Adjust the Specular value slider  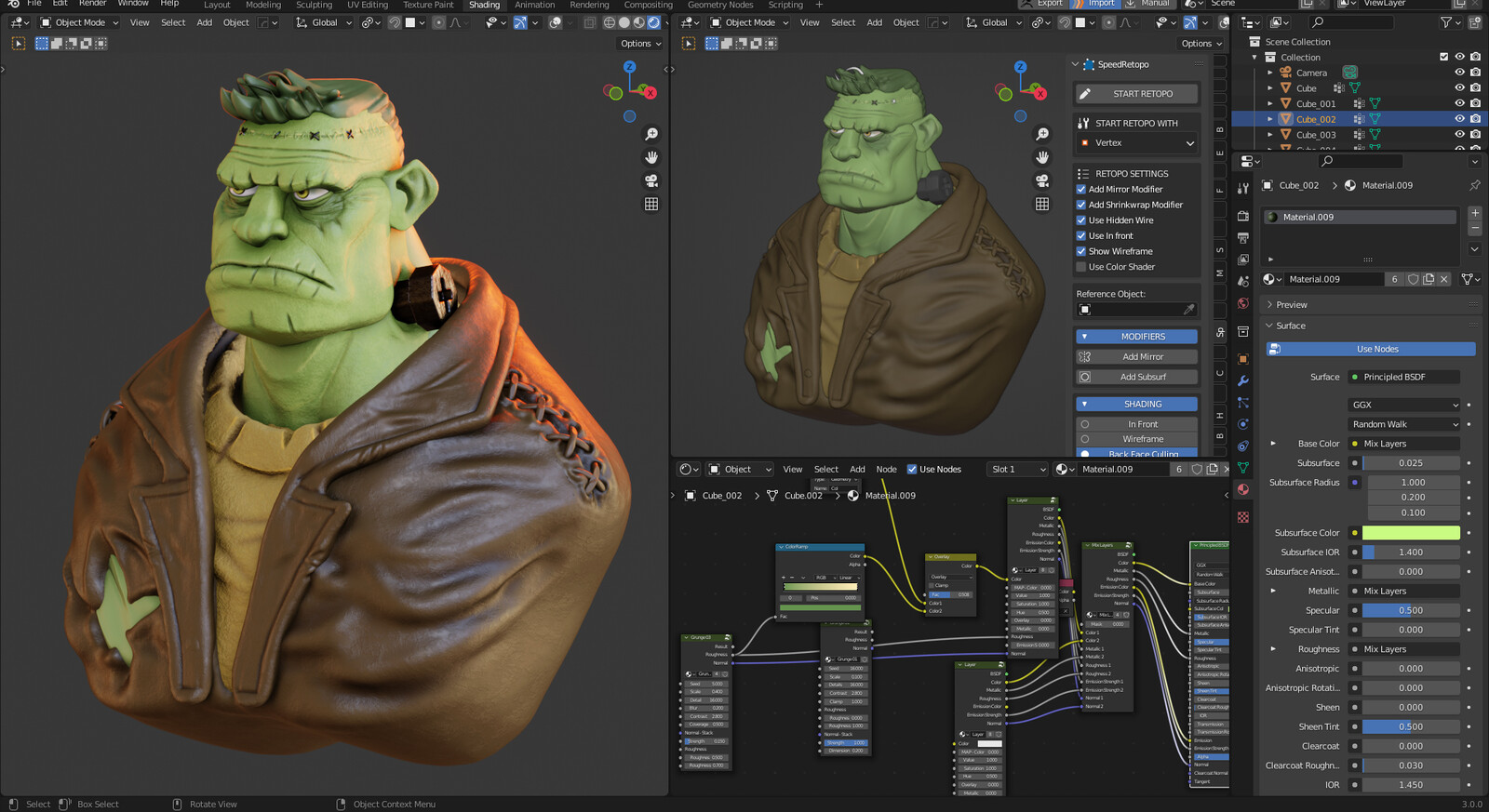click(1411, 611)
